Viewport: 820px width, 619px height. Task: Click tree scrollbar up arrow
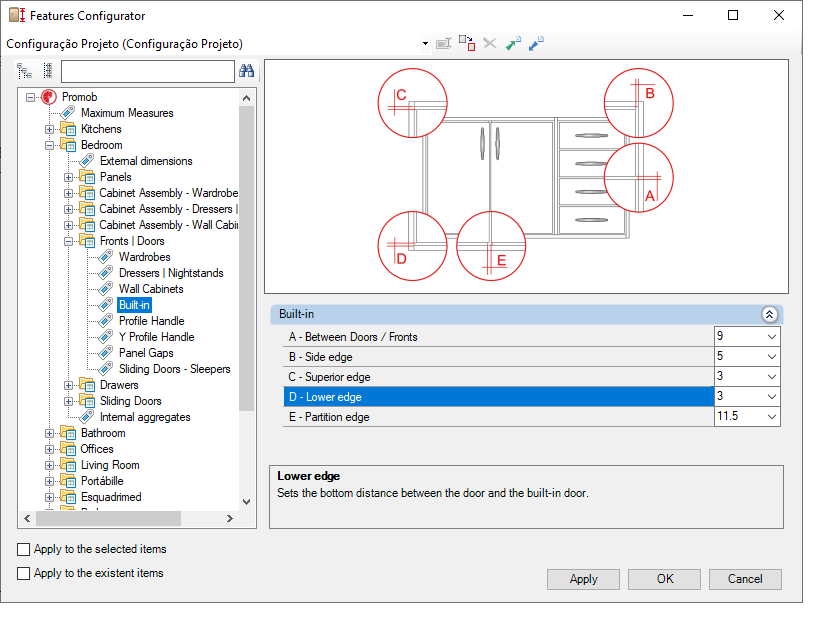coord(246,98)
